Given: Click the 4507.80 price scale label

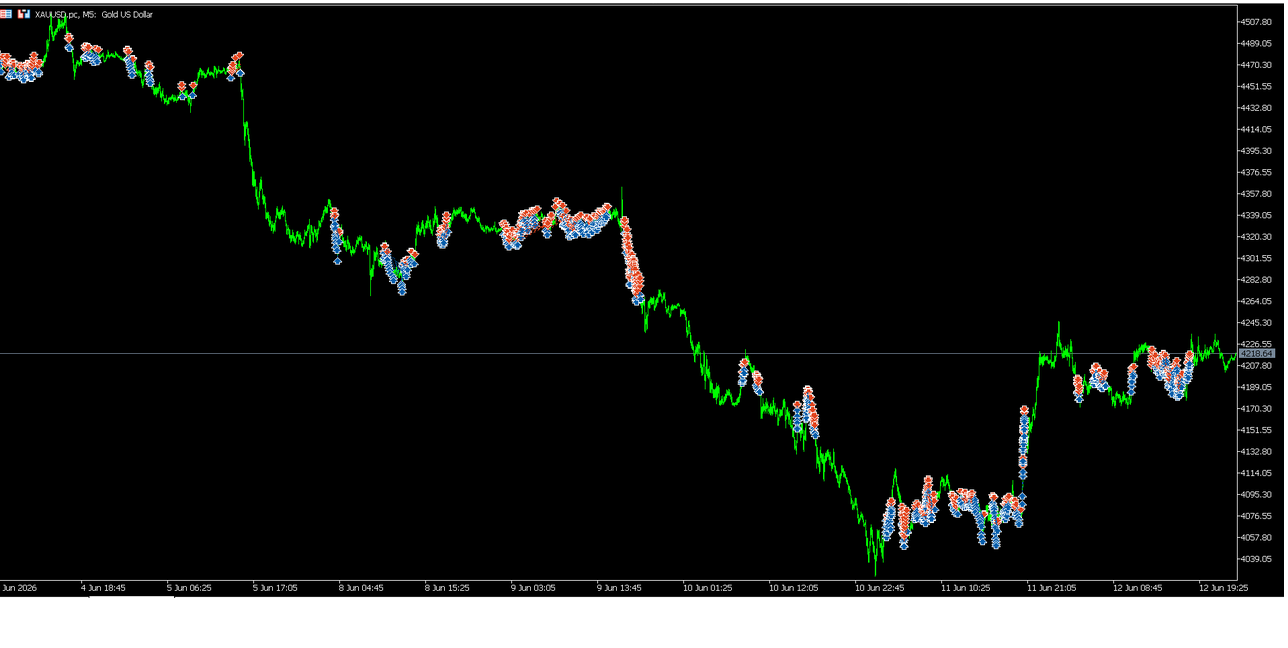Looking at the screenshot, I should [1257, 22].
